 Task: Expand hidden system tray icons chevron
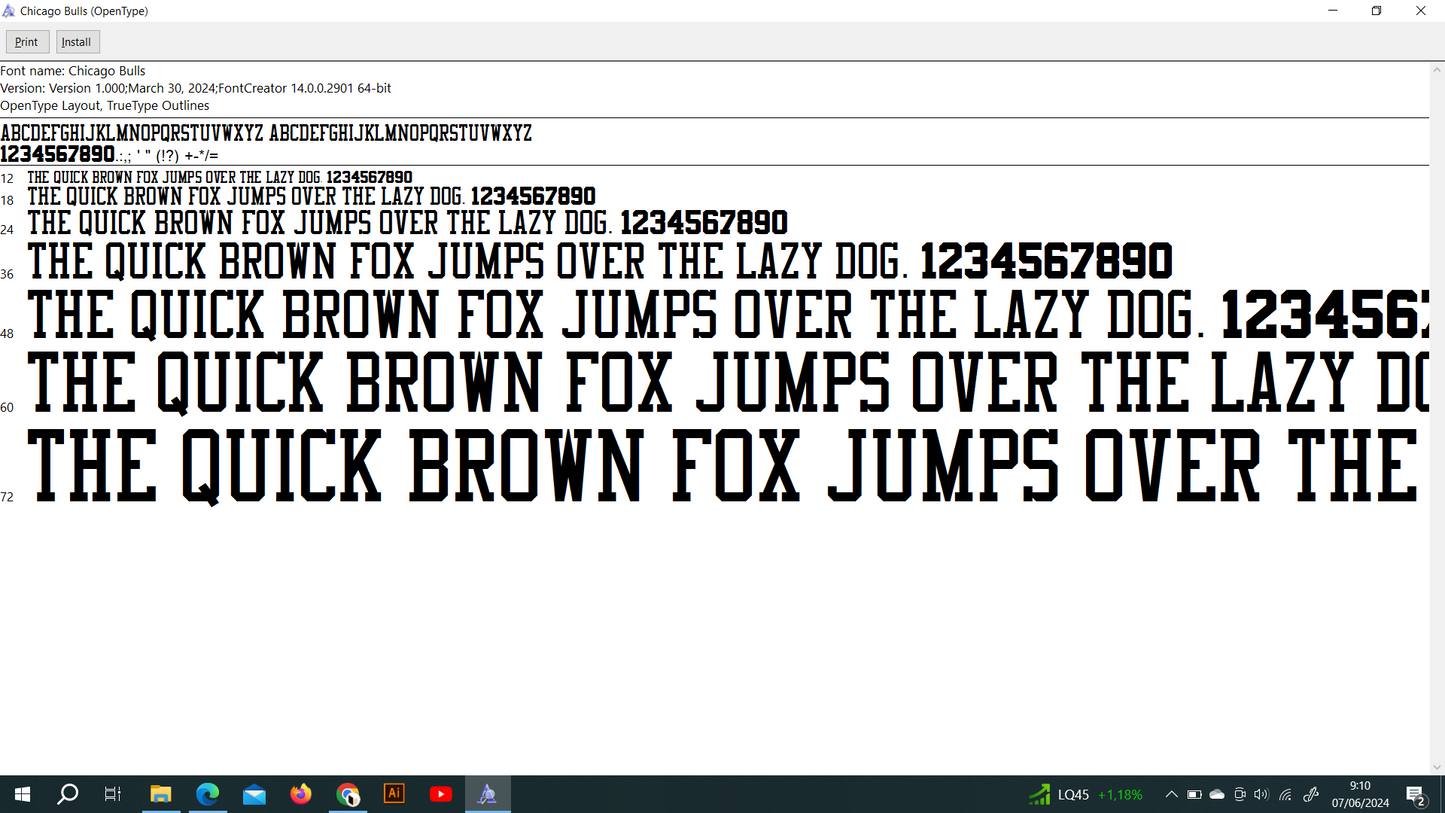point(1171,795)
